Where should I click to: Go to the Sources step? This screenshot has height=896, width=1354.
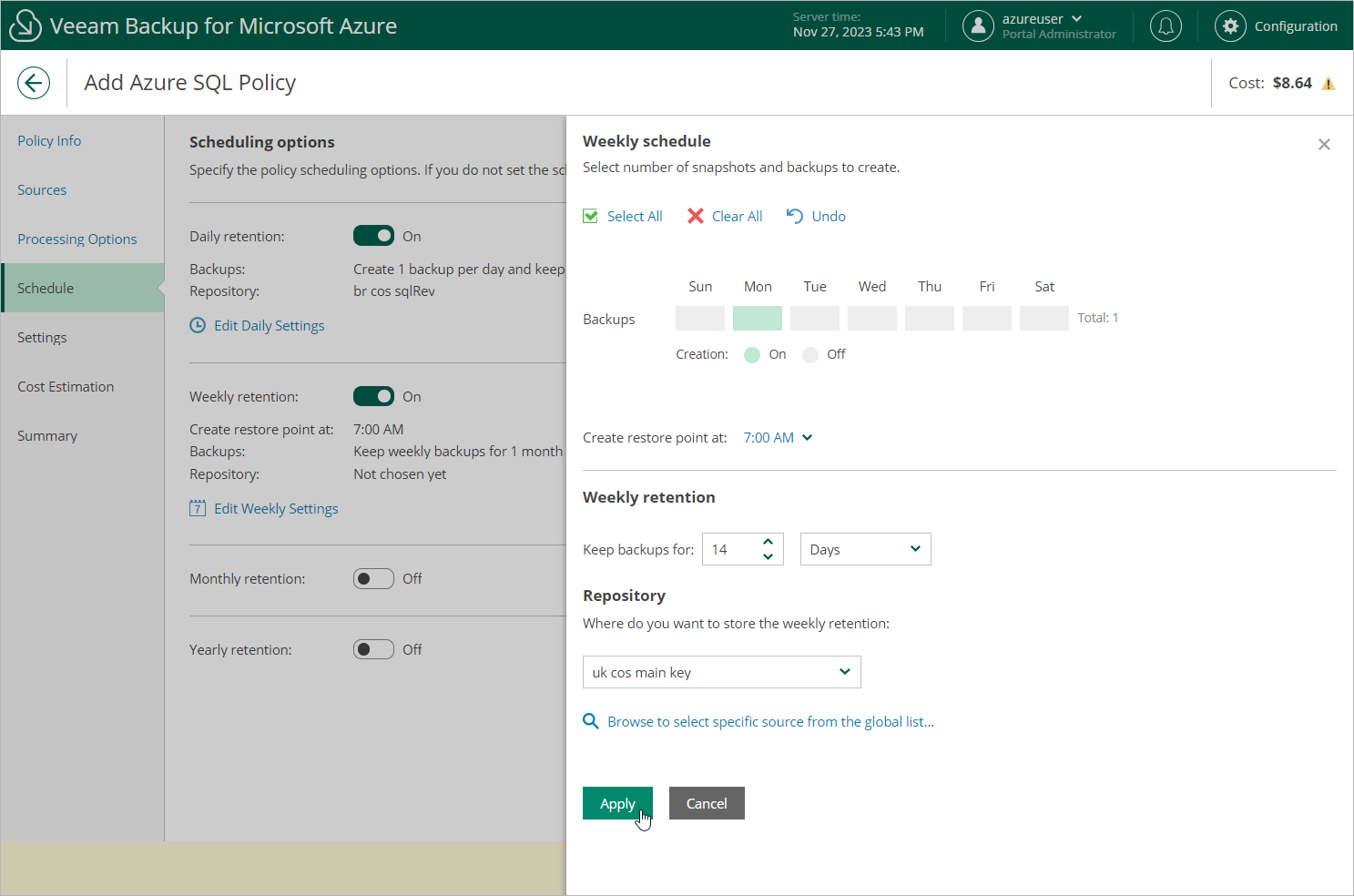pyautogui.click(x=42, y=189)
